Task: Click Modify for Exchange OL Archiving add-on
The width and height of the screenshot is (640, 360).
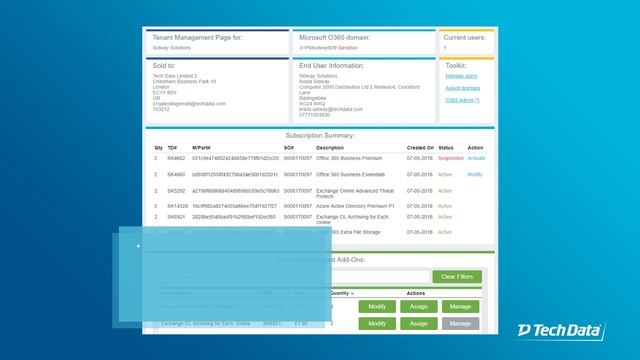Action: coord(377,323)
